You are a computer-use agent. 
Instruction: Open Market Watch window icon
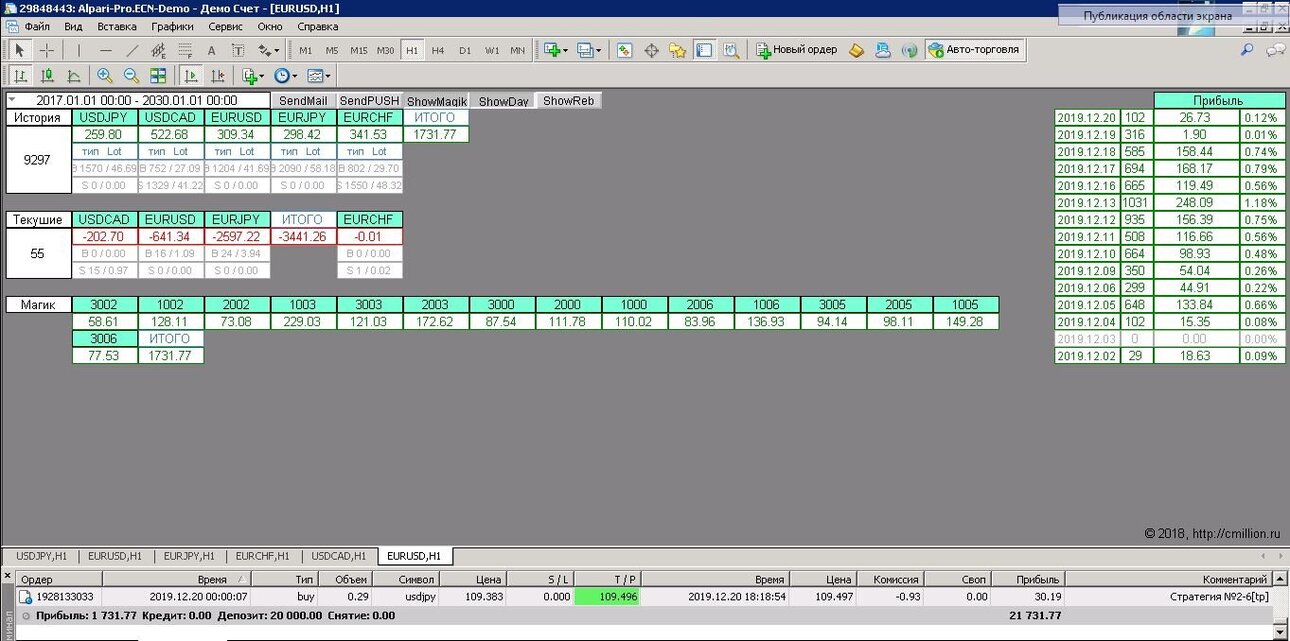click(624, 50)
